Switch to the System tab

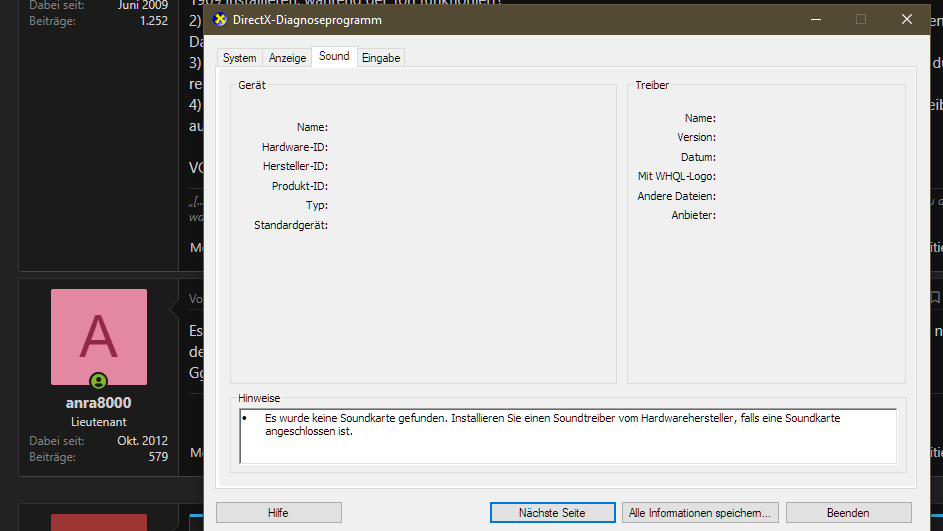(x=239, y=58)
